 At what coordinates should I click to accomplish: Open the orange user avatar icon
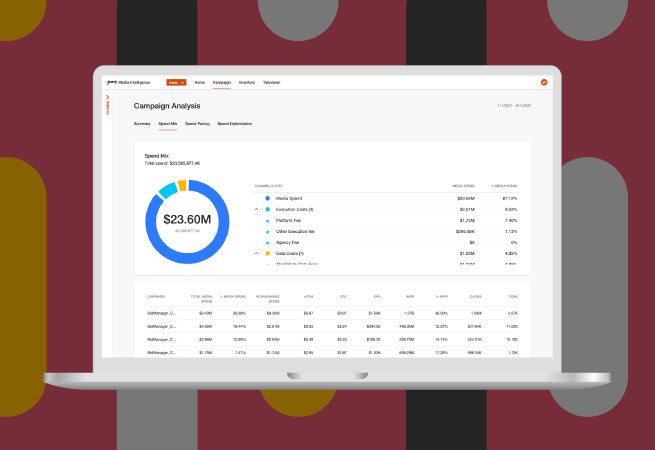[544, 82]
